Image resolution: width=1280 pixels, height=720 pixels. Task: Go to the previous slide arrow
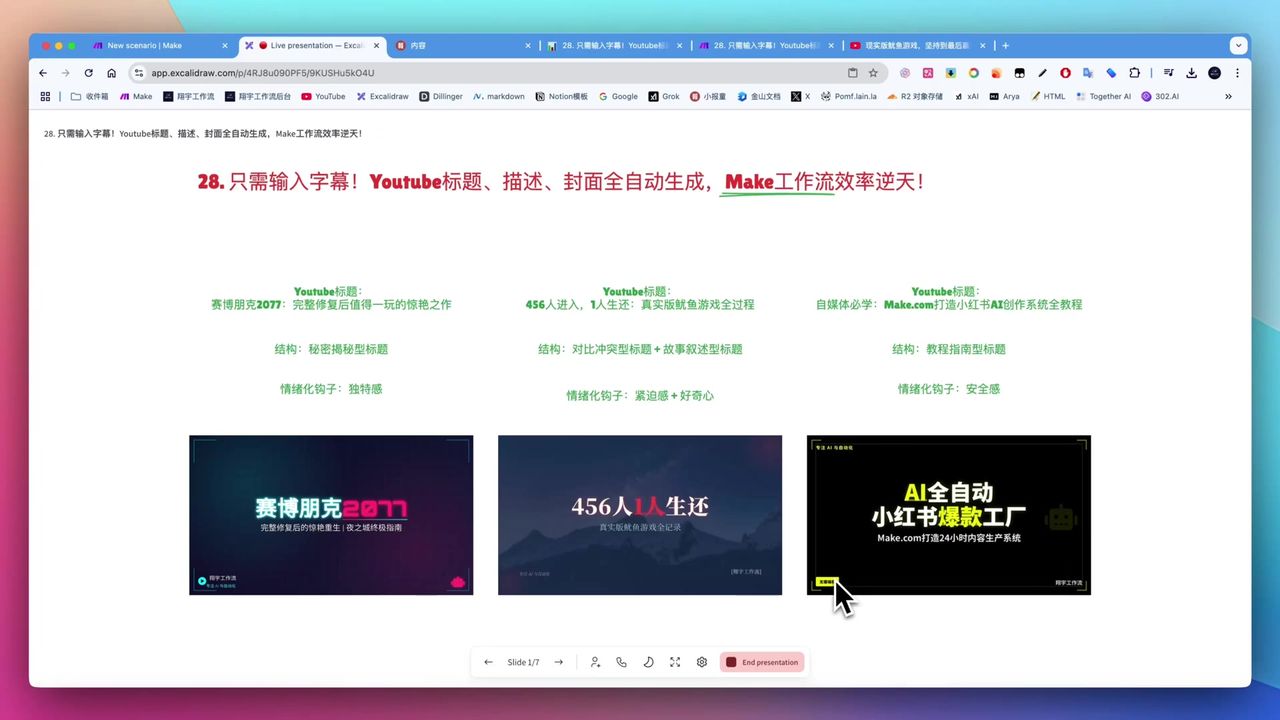488,662
